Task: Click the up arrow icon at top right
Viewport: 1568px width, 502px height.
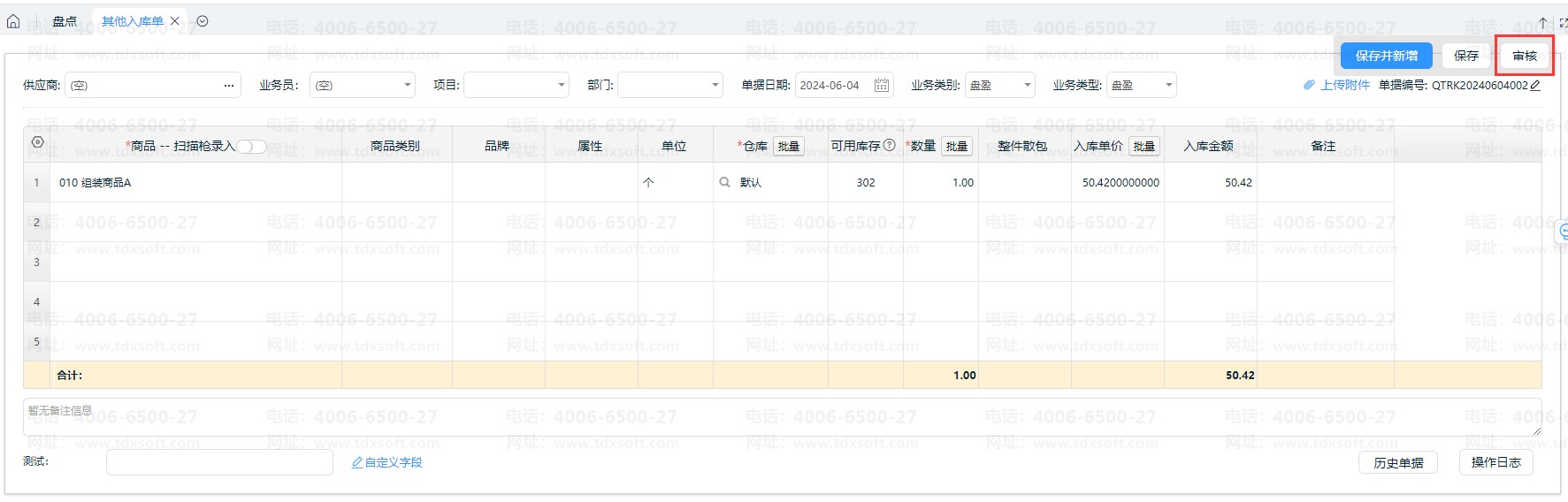Action: pyautogui.click(x=1543, y=23)
